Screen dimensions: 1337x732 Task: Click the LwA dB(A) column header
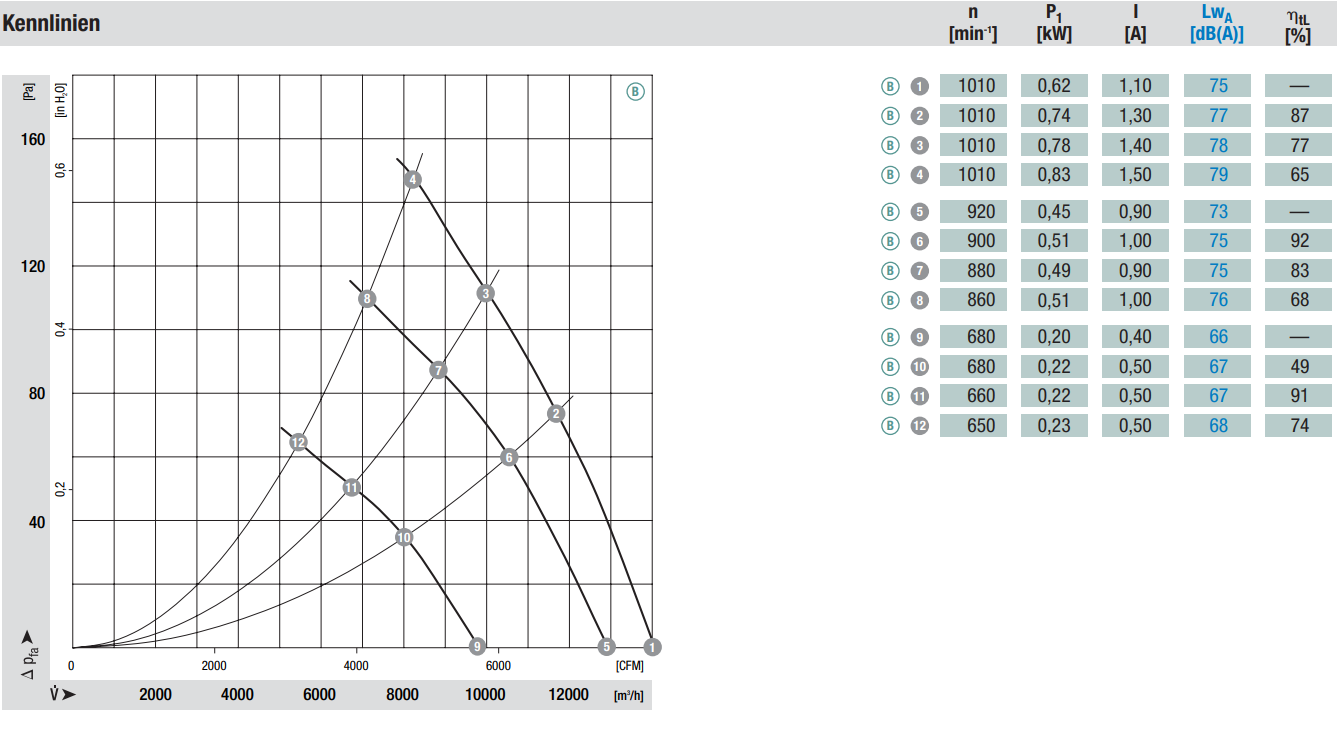[x=1217, y=23]
